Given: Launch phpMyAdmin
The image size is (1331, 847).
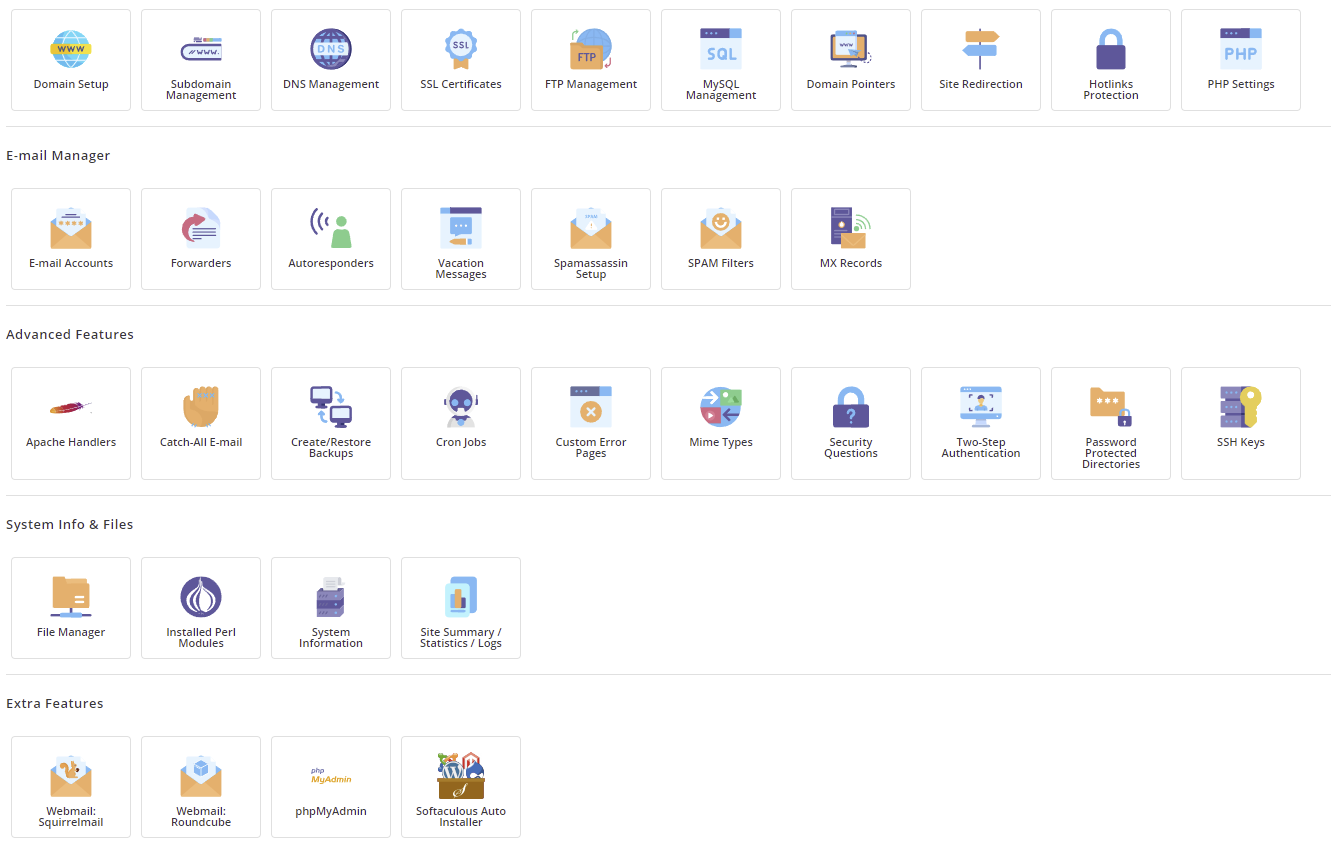Looking at the screenshot, I should tap(330, 787).
